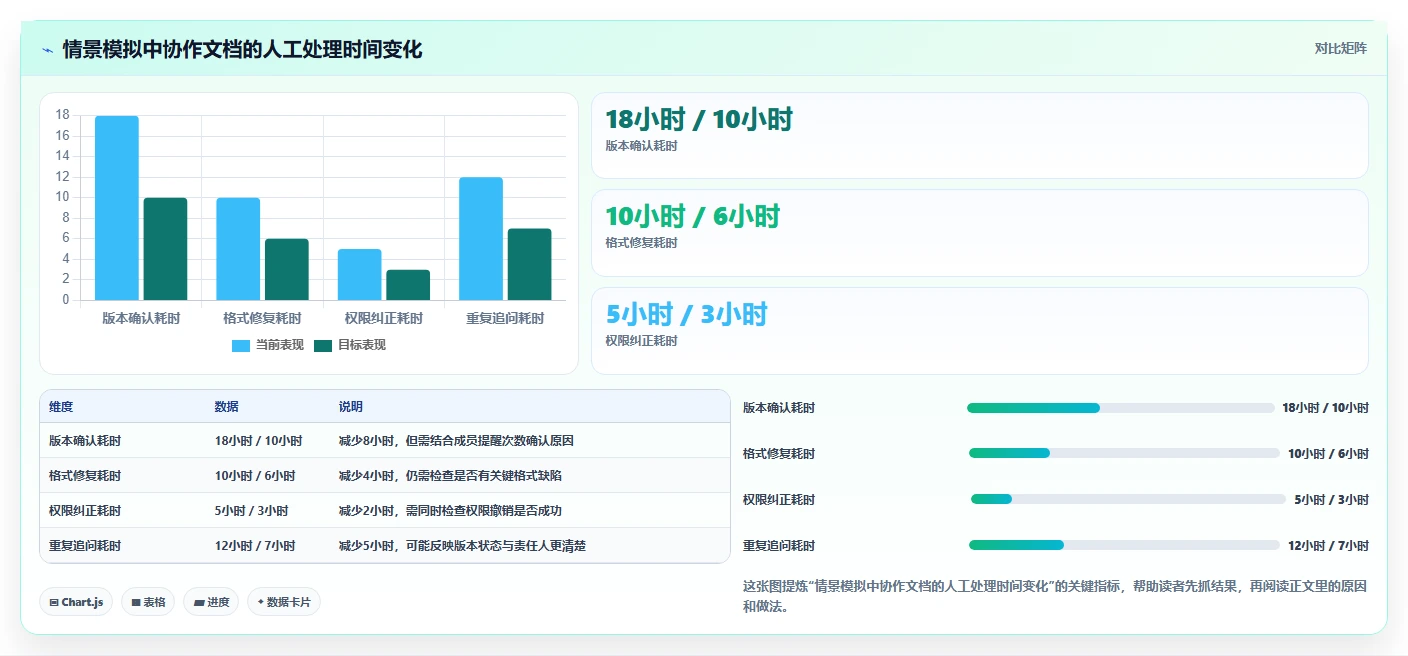Click the 进度 tag chip

tap(211, 602)
